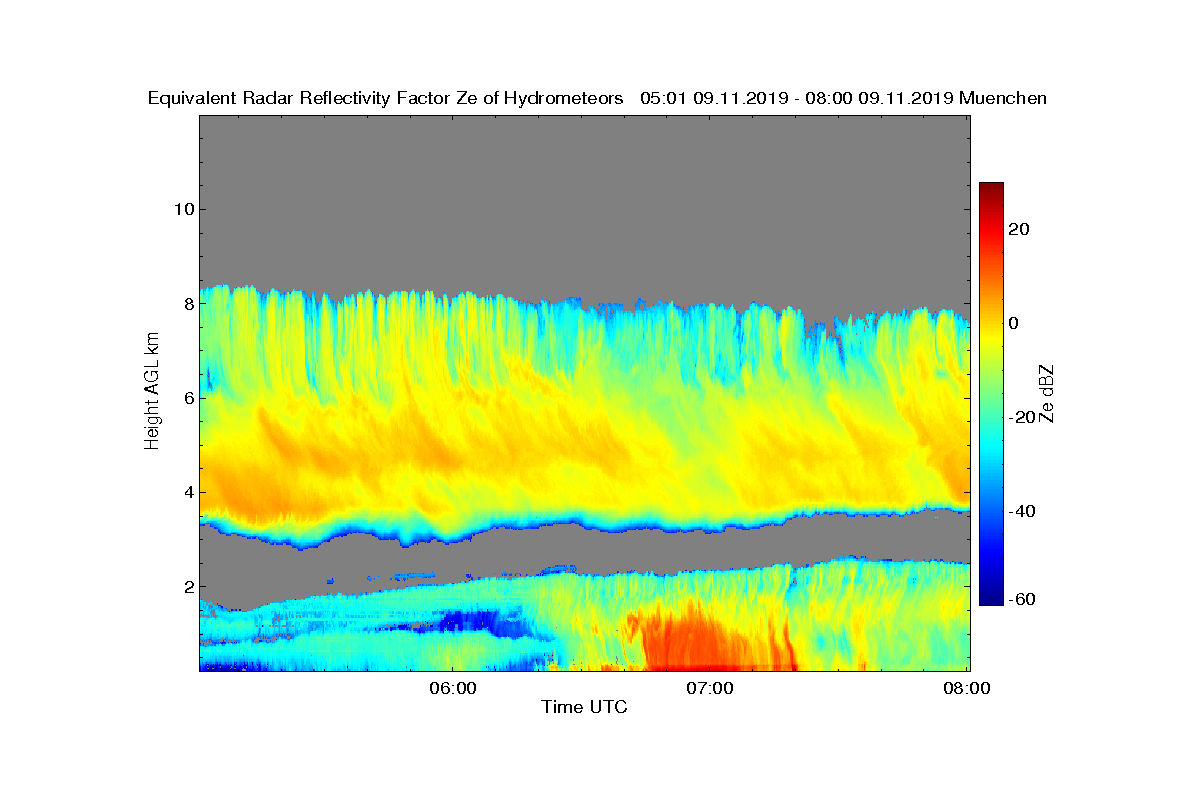The height and width of the screenshot is (800, 1200).
Task: Click the height tick label '2'
Action: pyautogui.click(x=187, y=586)
